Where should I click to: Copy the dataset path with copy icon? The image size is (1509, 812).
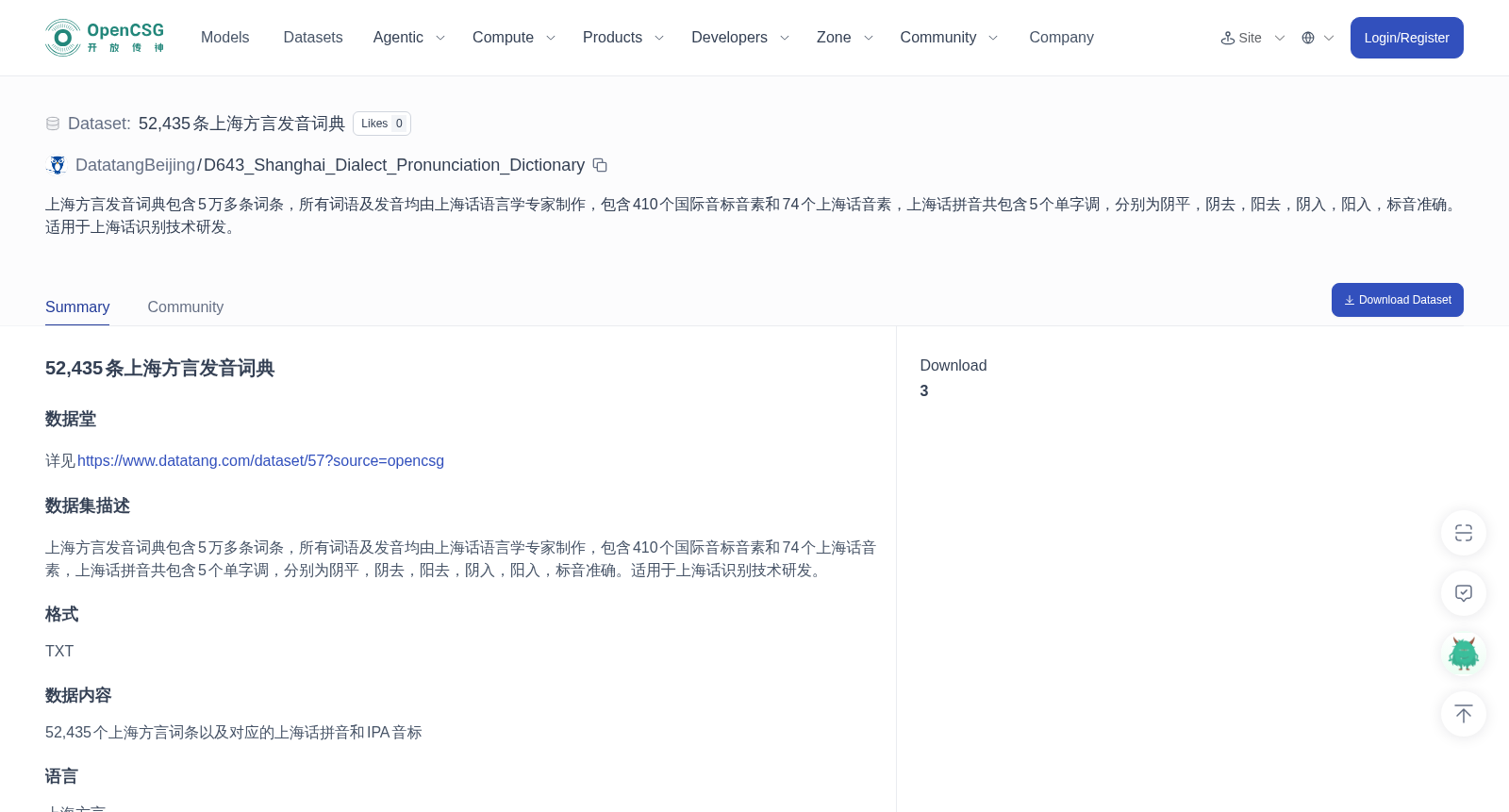pyautogui.click(x=600, y=165)
